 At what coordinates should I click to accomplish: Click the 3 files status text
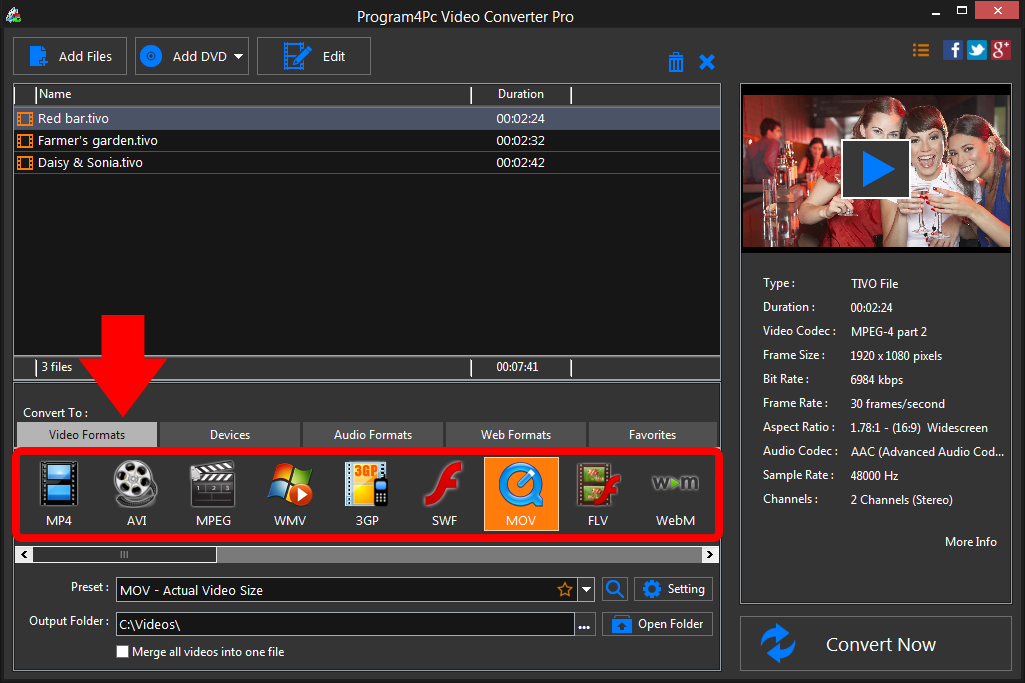57,367
